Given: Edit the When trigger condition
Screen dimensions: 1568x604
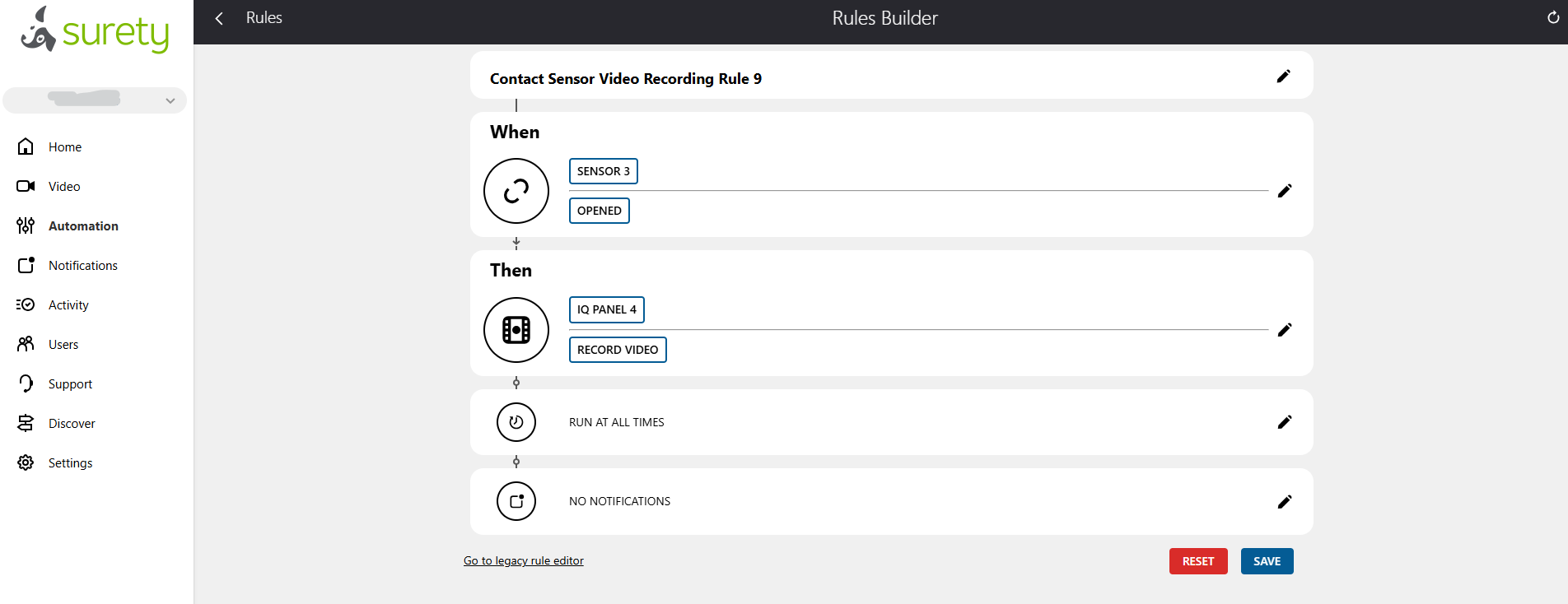Looking at the screenshot, I should [1284, 191].
